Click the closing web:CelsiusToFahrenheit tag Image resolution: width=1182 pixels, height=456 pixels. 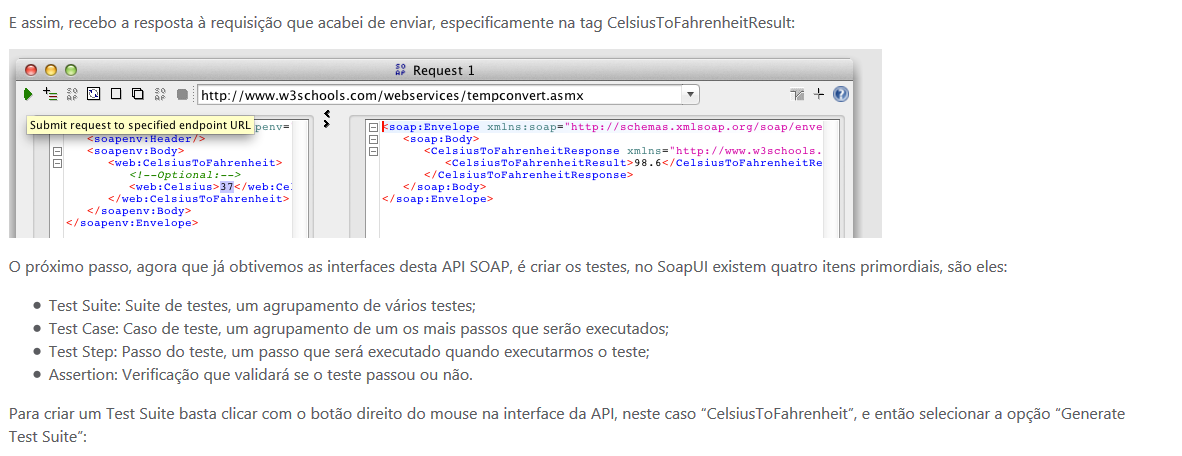point(199,198)
